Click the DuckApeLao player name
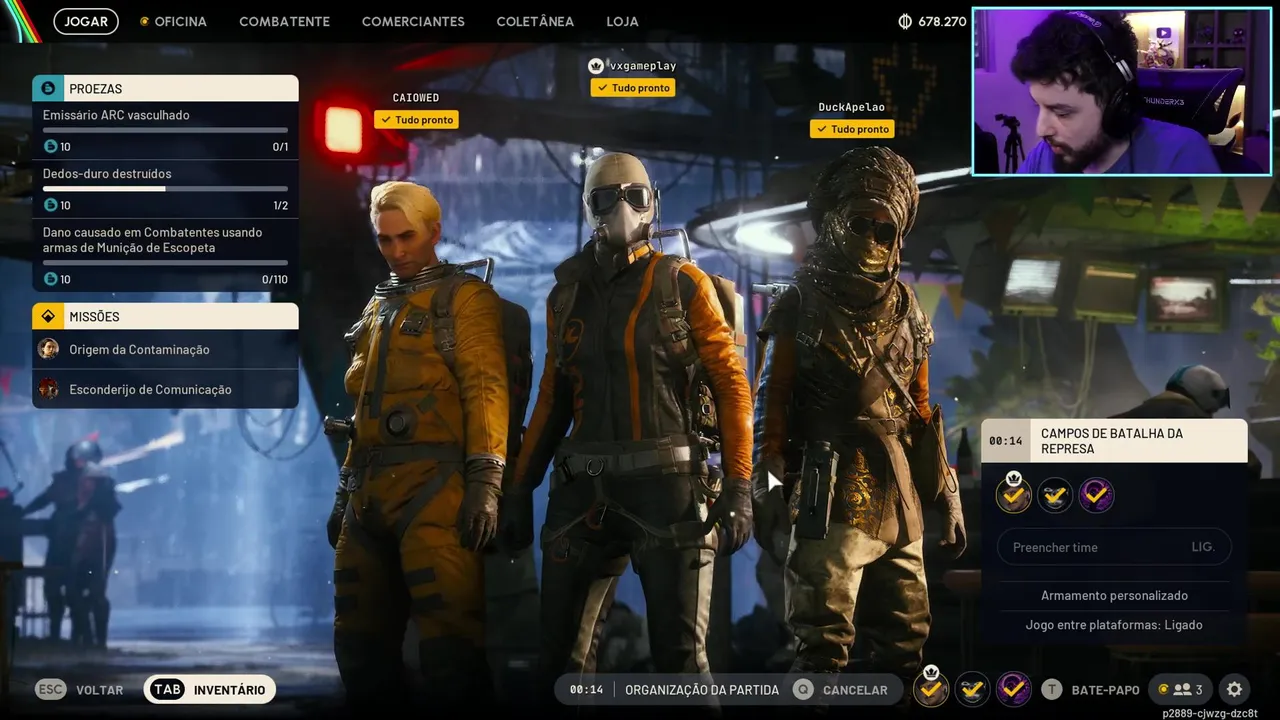1280x720 pixels. (852, 107)
